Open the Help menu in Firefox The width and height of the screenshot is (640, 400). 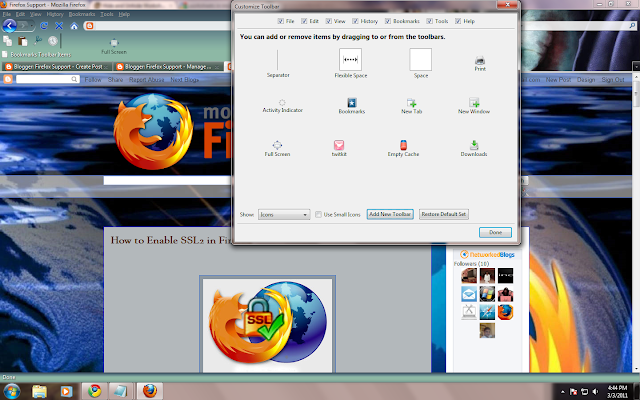click(124, 14)
